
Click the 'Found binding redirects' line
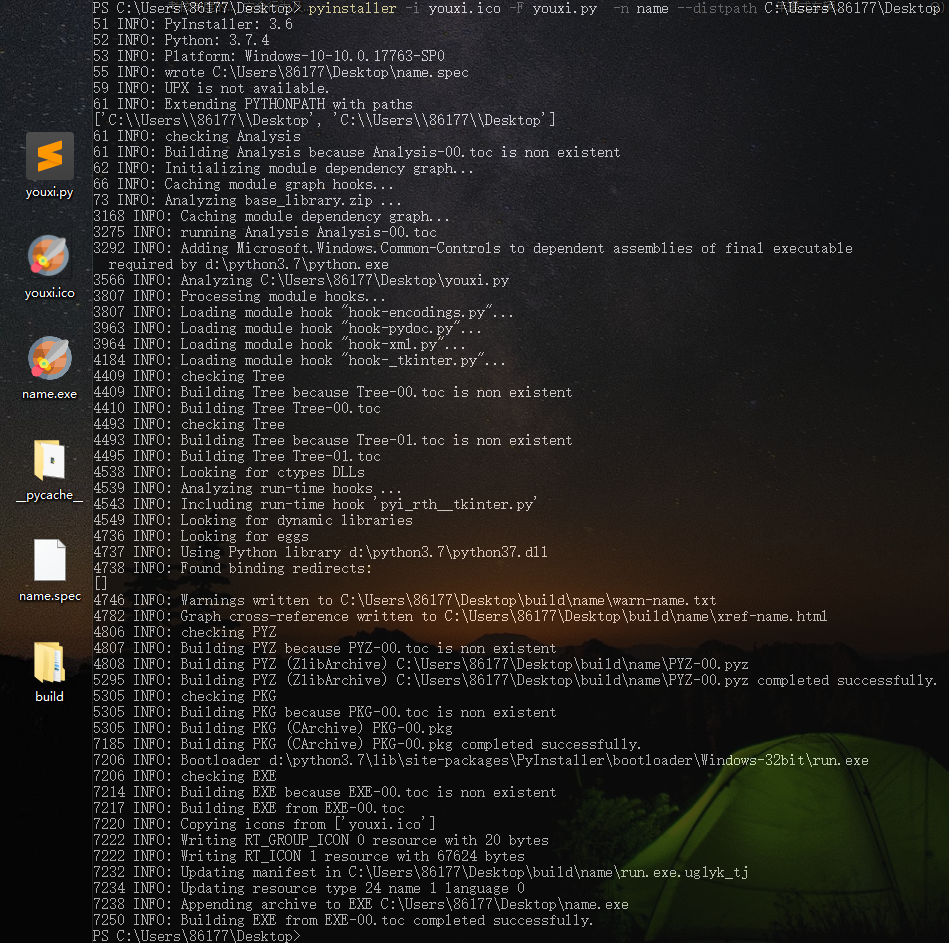[232, 568]
